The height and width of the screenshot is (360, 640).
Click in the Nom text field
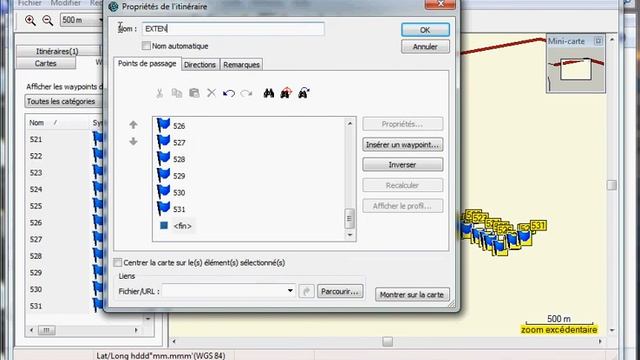click(x=233, y=29)
